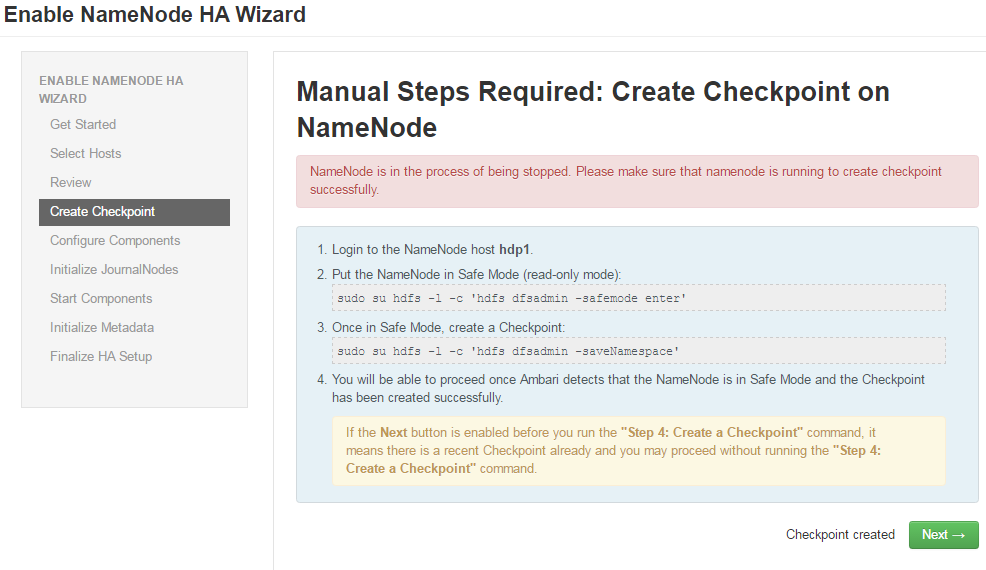The width and height of the screenshot is (986, 570).
Task: Click the bold hdp1 host name
Action: click(x=514, y=249)
